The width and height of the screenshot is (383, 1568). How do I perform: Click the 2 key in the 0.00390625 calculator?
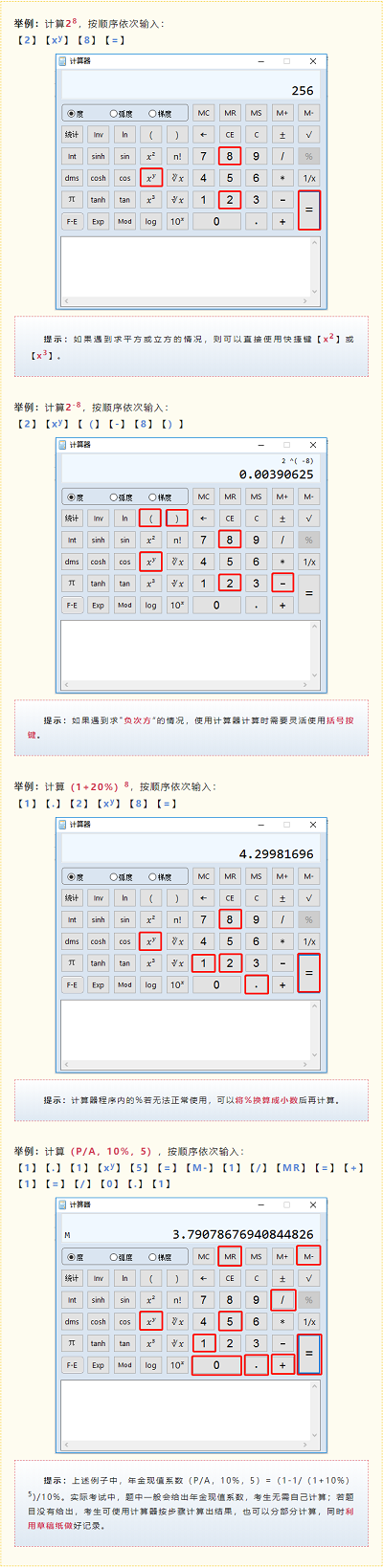(x=229, y=583)
